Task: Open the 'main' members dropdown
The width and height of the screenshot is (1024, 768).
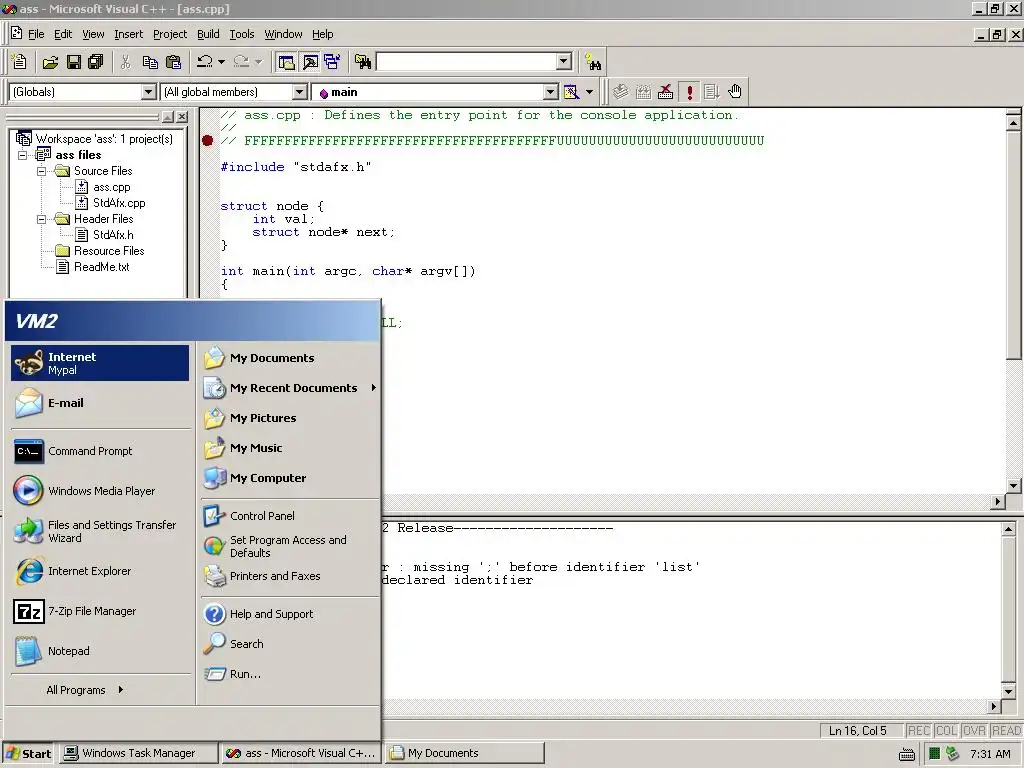Action: click(x=551, y=92)
